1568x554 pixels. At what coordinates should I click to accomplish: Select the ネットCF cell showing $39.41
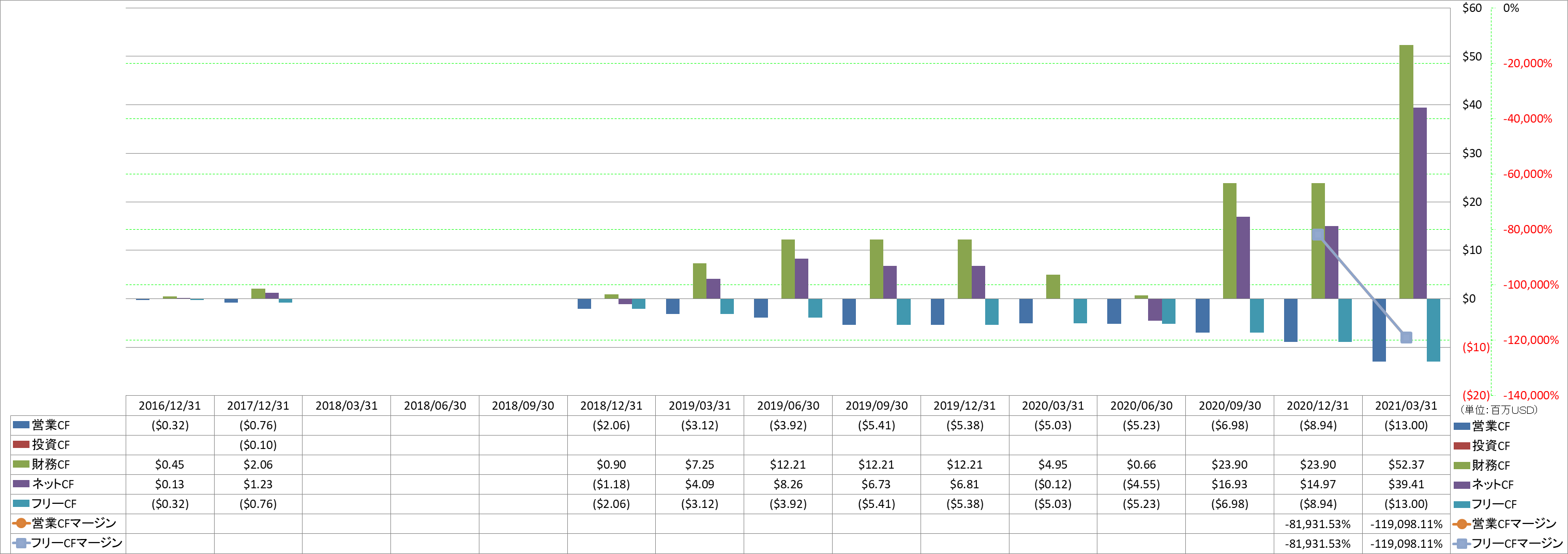click(x=1406, y=484)
